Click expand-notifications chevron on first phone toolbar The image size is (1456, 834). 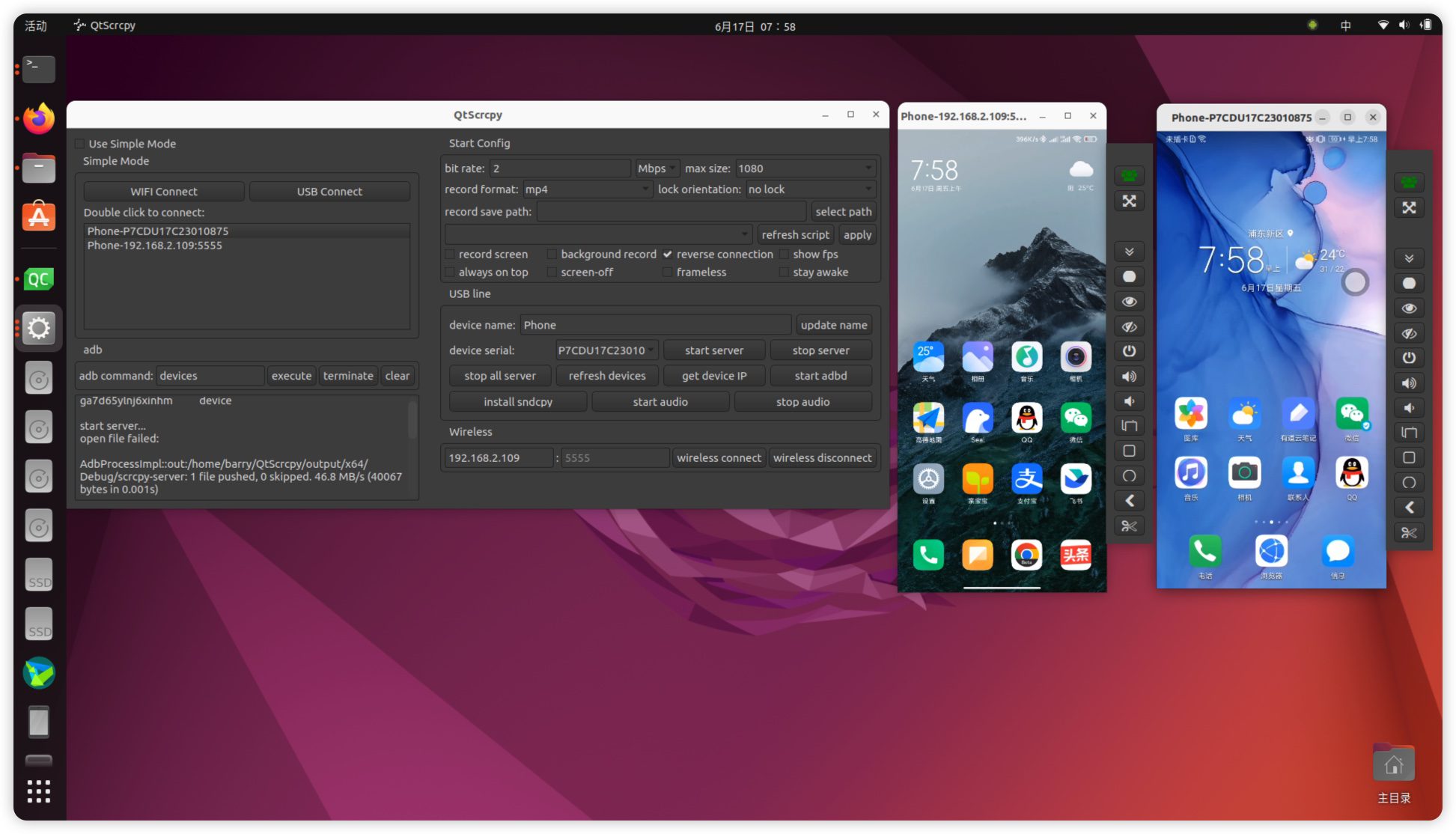1129,252
